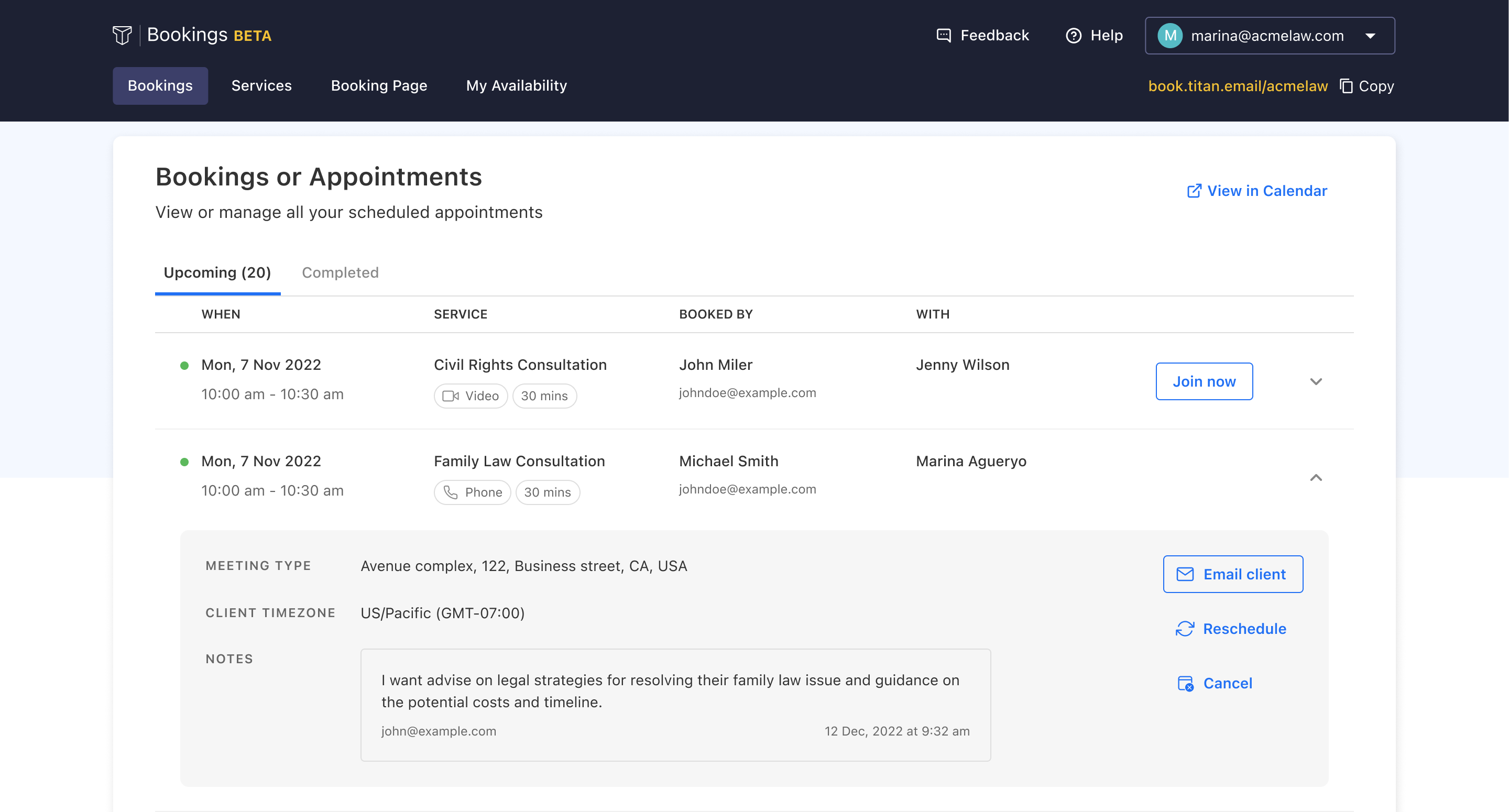The image size is (1509, 812).
Task: Open the Services nav tab
Action: tap(261, 85)
